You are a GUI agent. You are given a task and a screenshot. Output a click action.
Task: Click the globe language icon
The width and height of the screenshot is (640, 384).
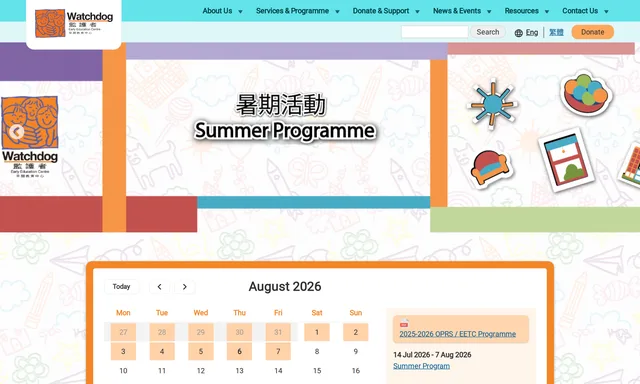tap(518, 33)
